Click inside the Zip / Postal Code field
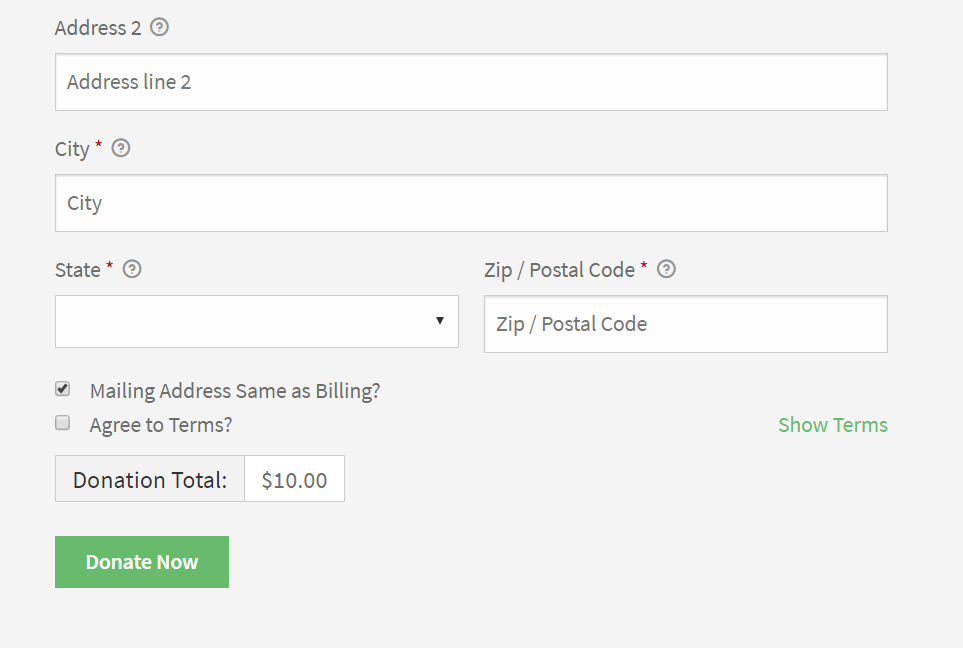 point(685,324)
